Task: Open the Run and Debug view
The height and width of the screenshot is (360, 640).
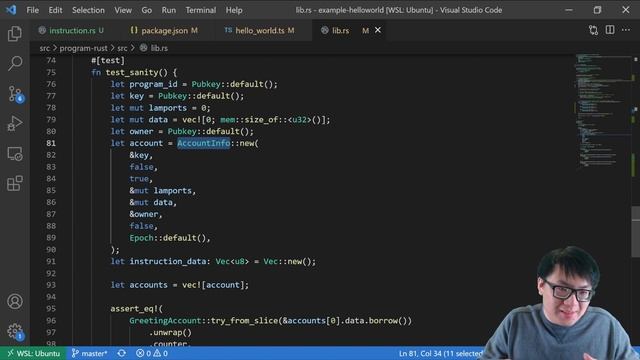Action: pyautogui.click(x=15, y=123)
